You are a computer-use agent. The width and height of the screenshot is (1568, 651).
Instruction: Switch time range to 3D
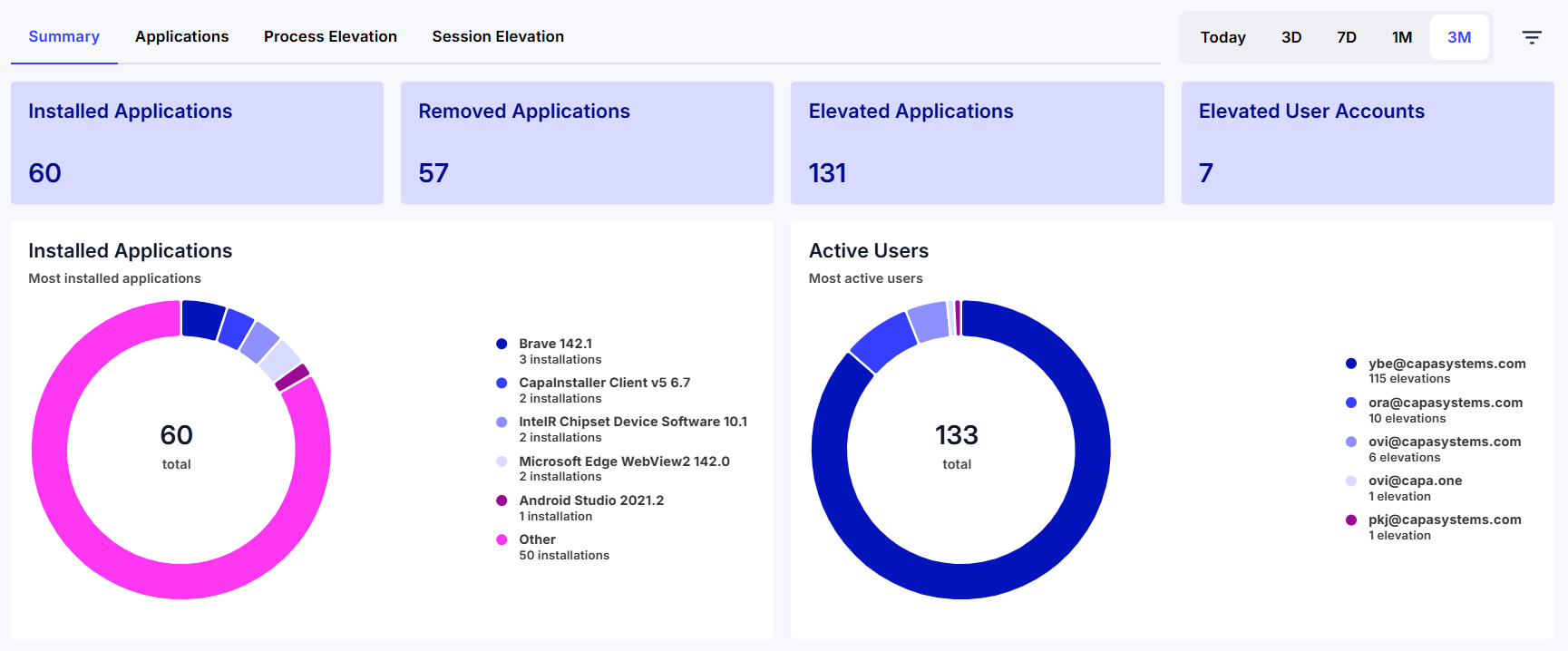1291,37
